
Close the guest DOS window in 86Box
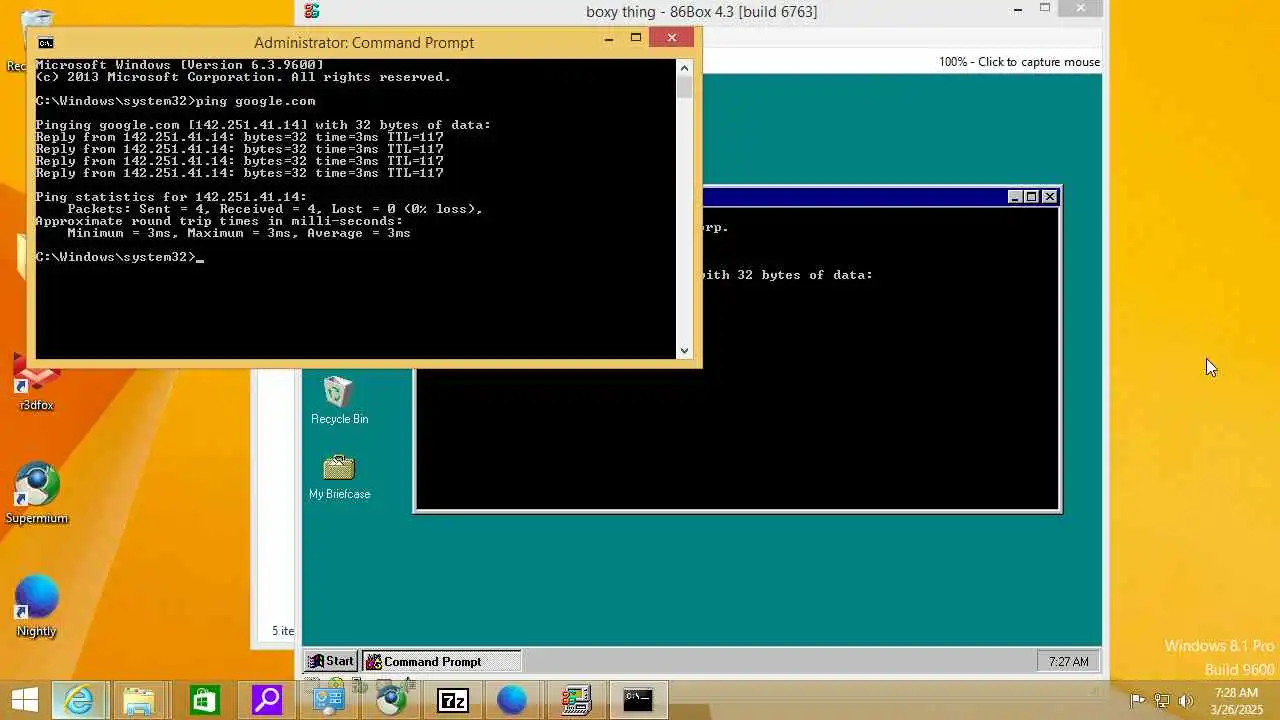coord(1049,197)
